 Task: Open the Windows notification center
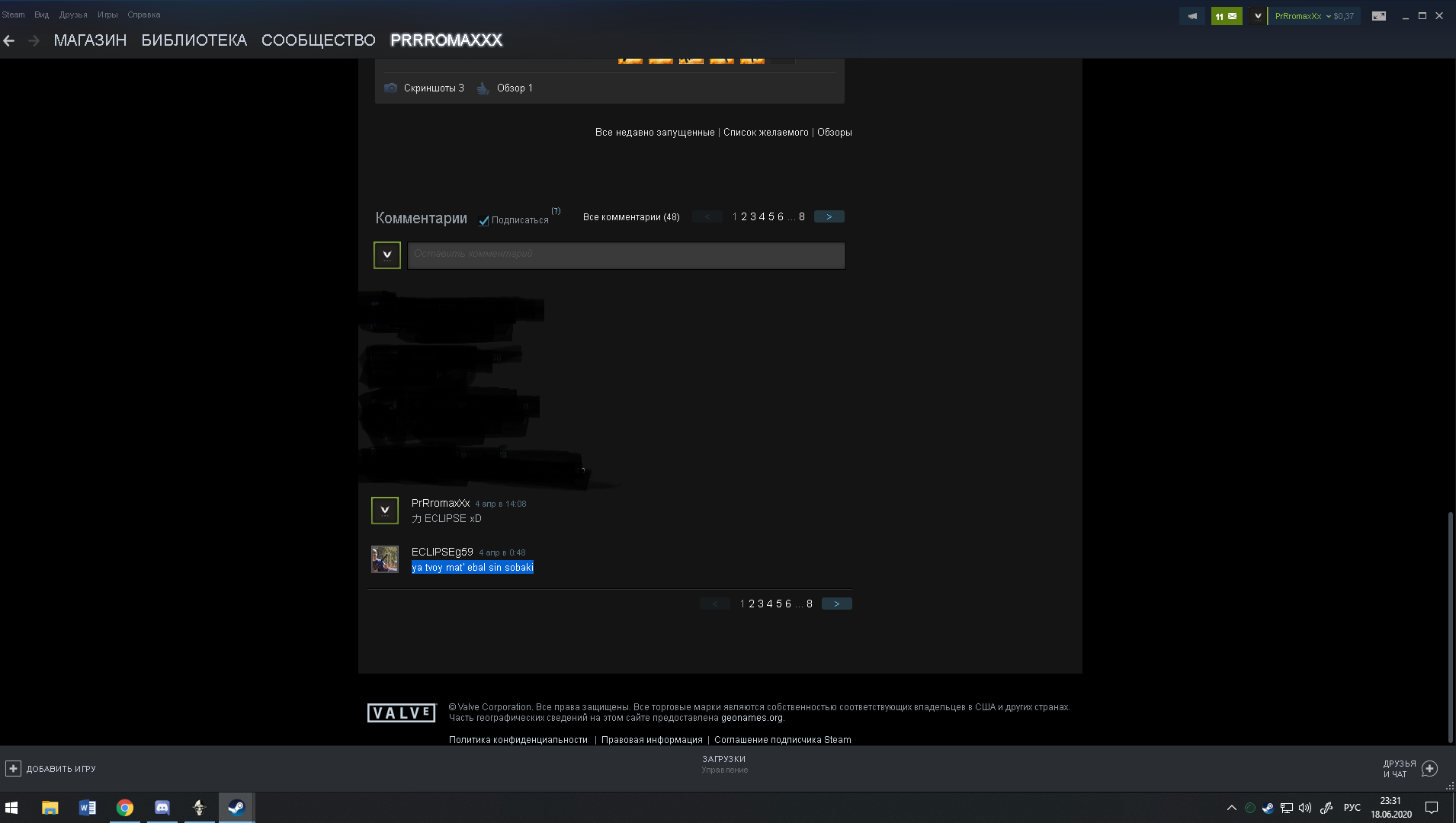(1432, 808)
